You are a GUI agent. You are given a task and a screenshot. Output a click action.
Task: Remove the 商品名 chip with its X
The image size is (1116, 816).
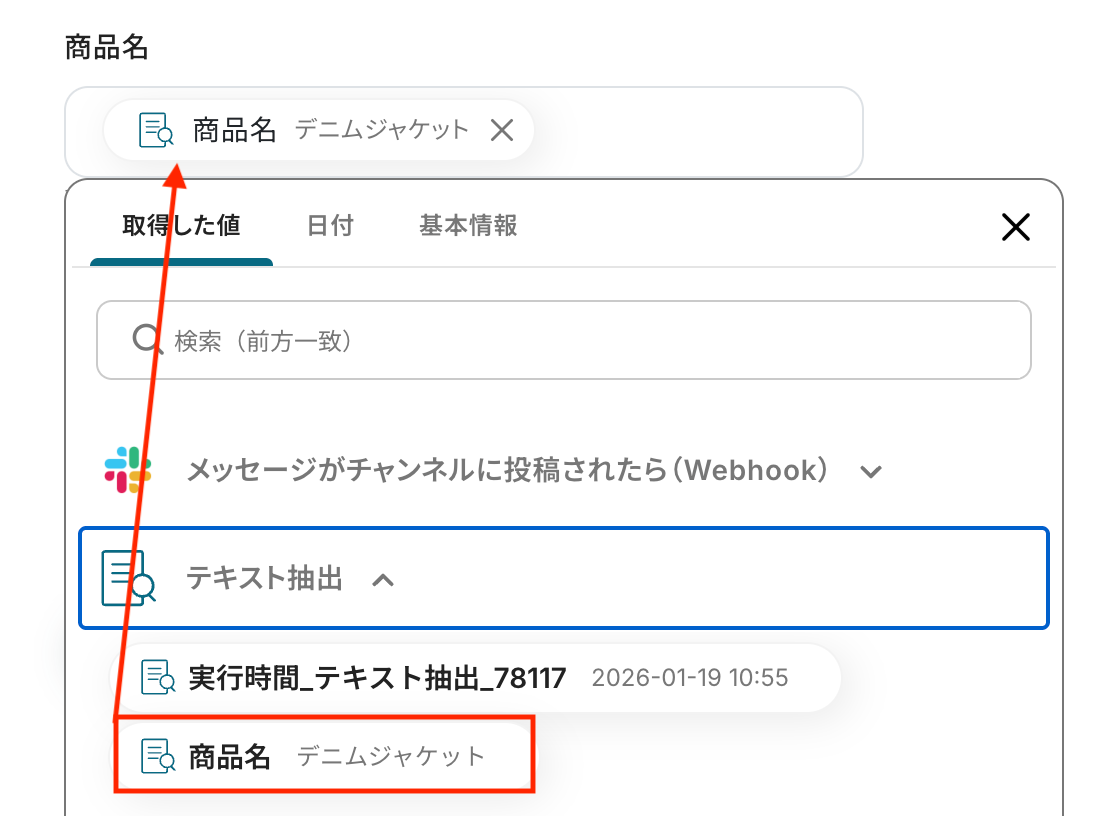coord(502,130)
